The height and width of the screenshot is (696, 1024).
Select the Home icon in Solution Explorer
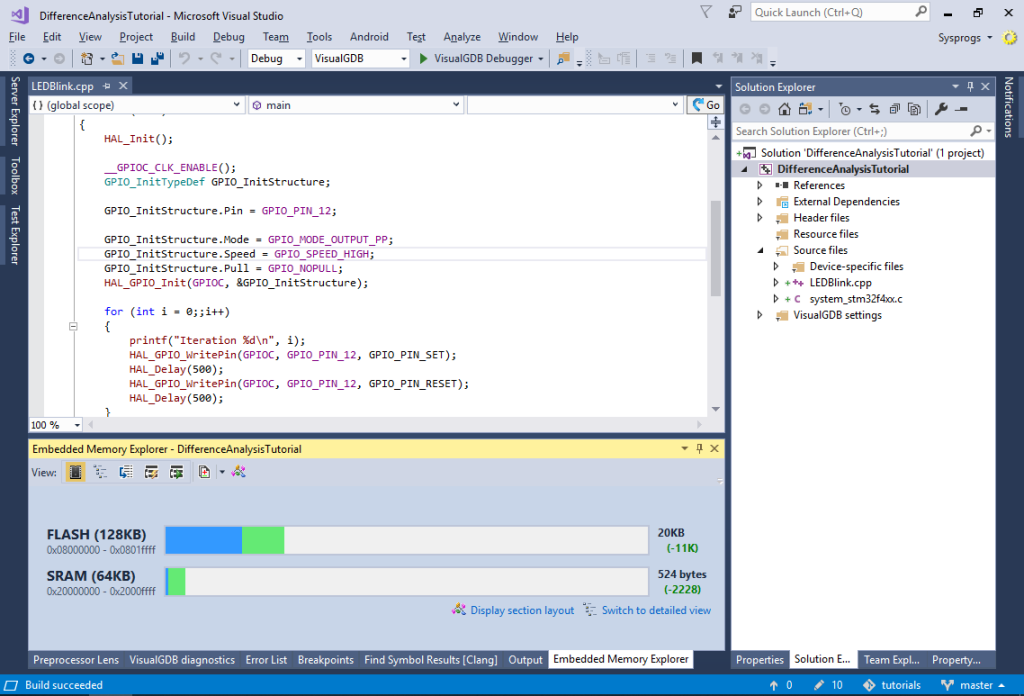(785, 108)
